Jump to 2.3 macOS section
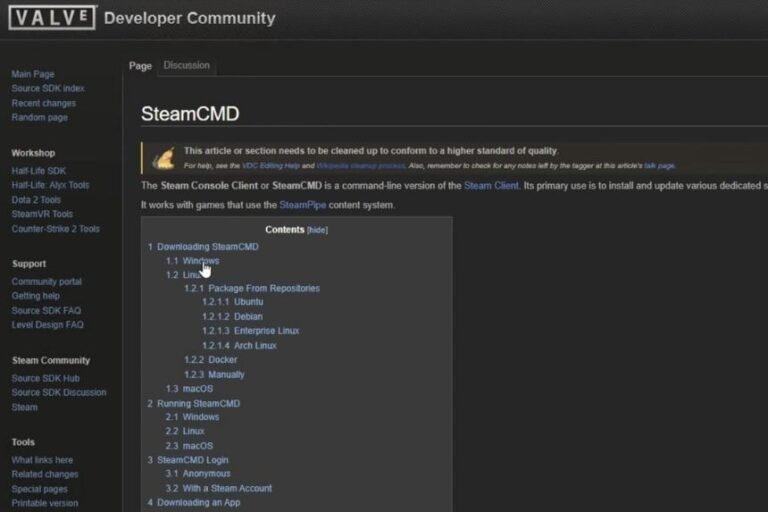The image size is (768, 512). pos(189,446)
